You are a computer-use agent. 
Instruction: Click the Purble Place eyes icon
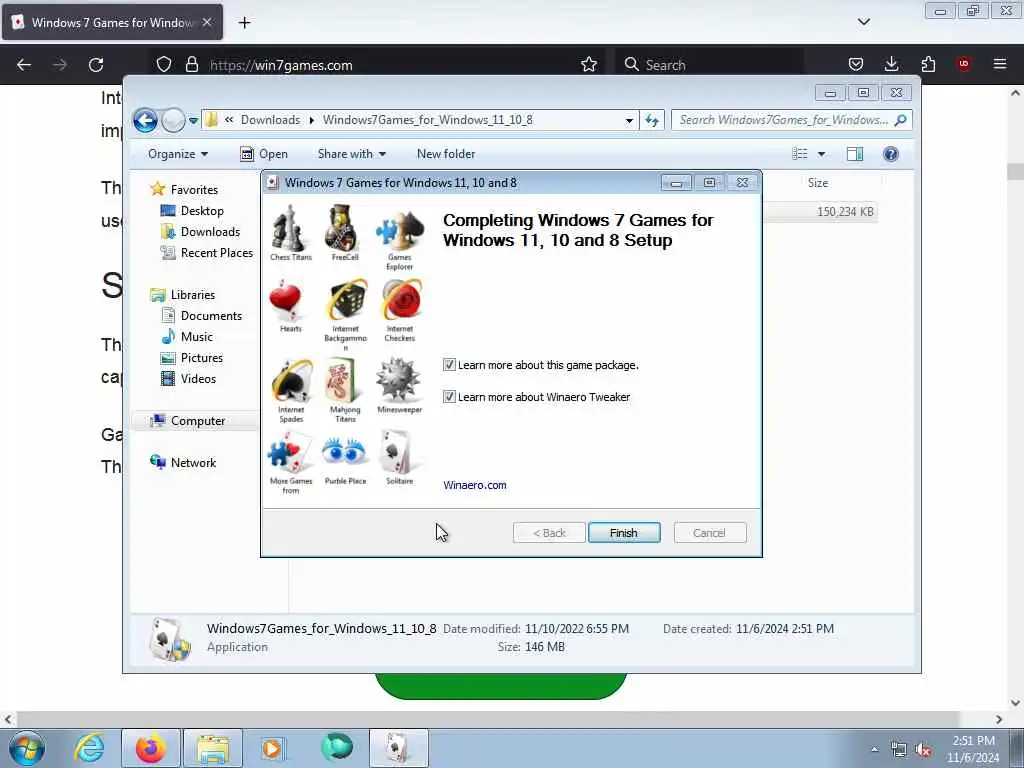pos(344,452)
